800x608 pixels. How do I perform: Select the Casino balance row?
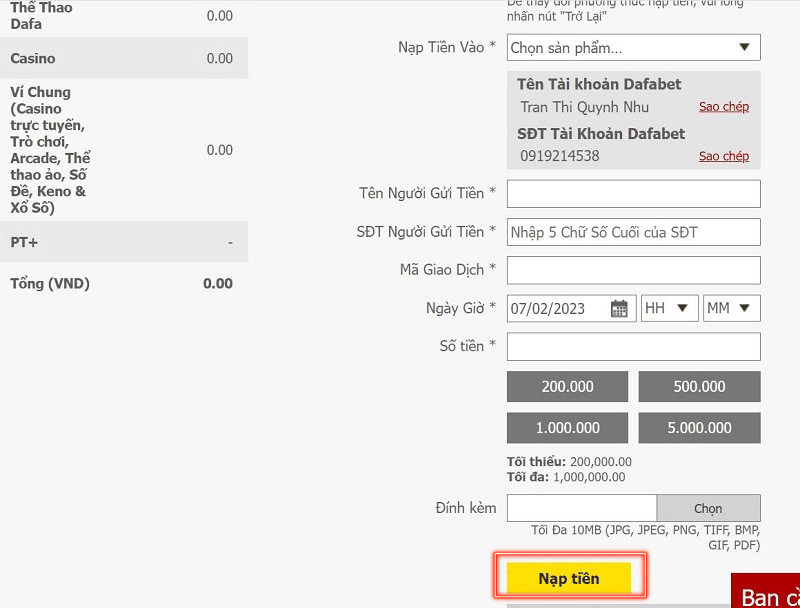(x=124, y=58)
